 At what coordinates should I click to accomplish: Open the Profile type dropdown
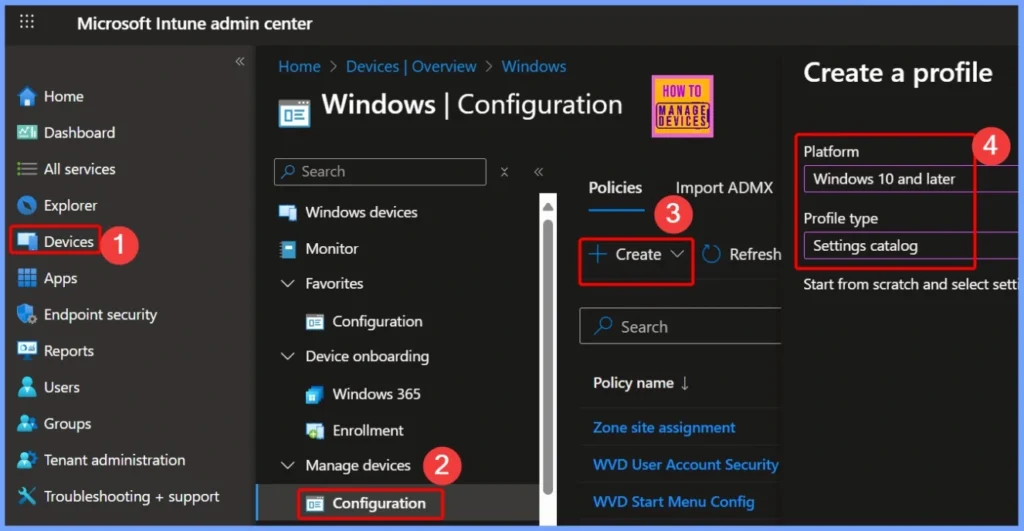(910, 245)
